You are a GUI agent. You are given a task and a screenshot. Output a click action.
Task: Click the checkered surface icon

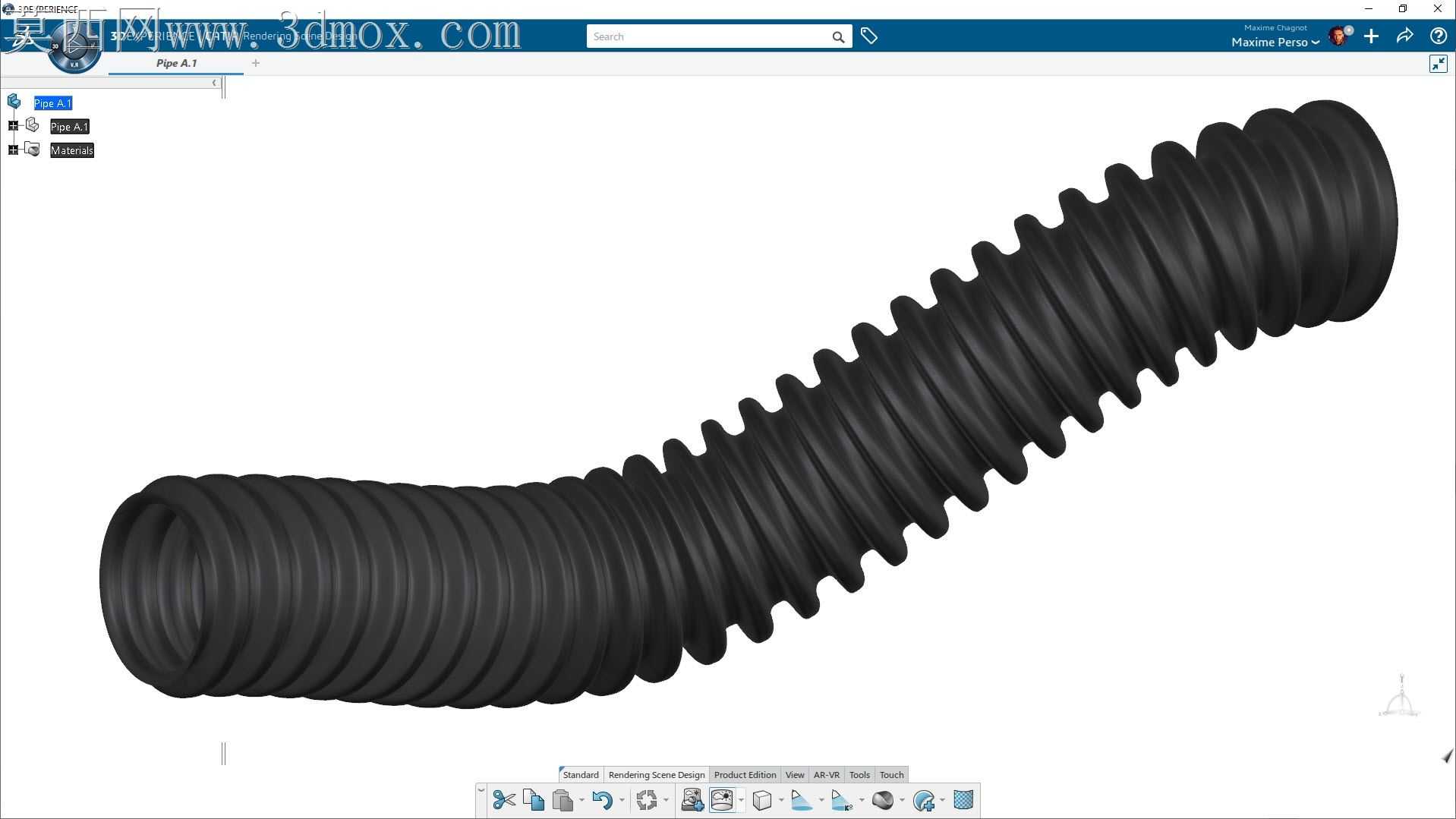pos(963,800)
